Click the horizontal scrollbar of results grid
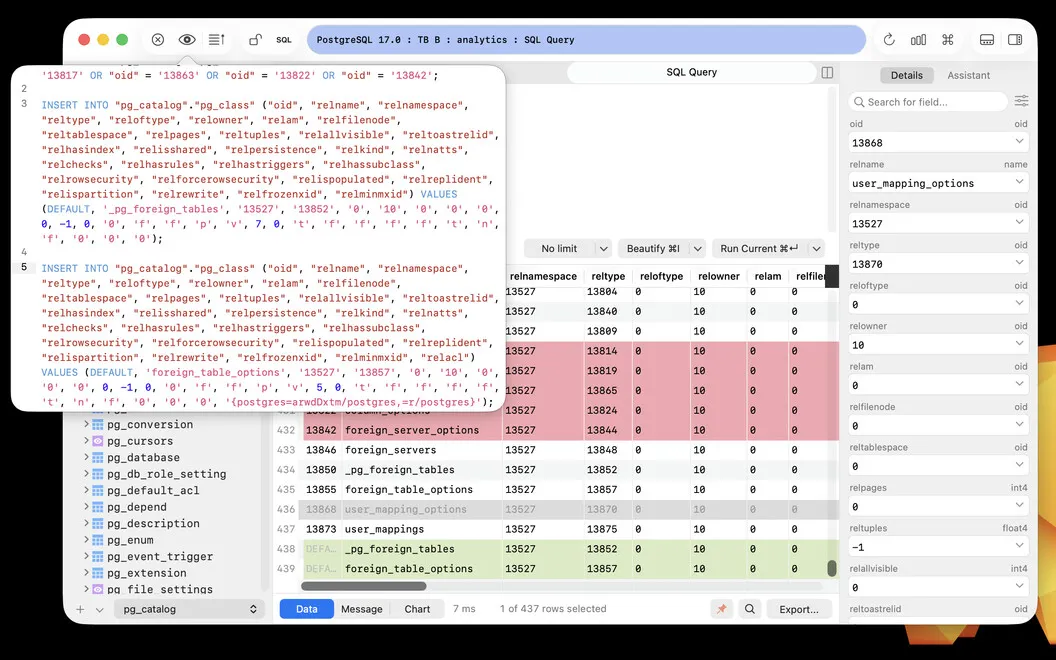This screenshot has height=660, width=1056. 364,586
